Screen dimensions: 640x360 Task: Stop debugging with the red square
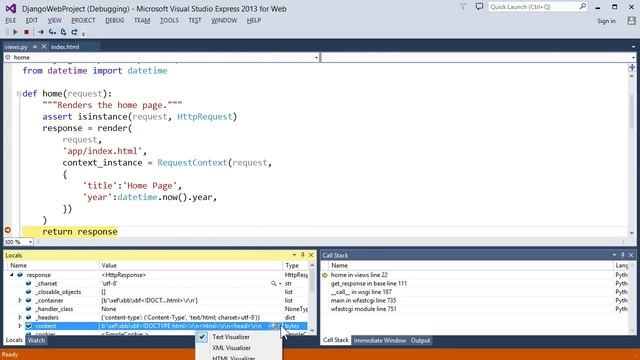point(27,32)
